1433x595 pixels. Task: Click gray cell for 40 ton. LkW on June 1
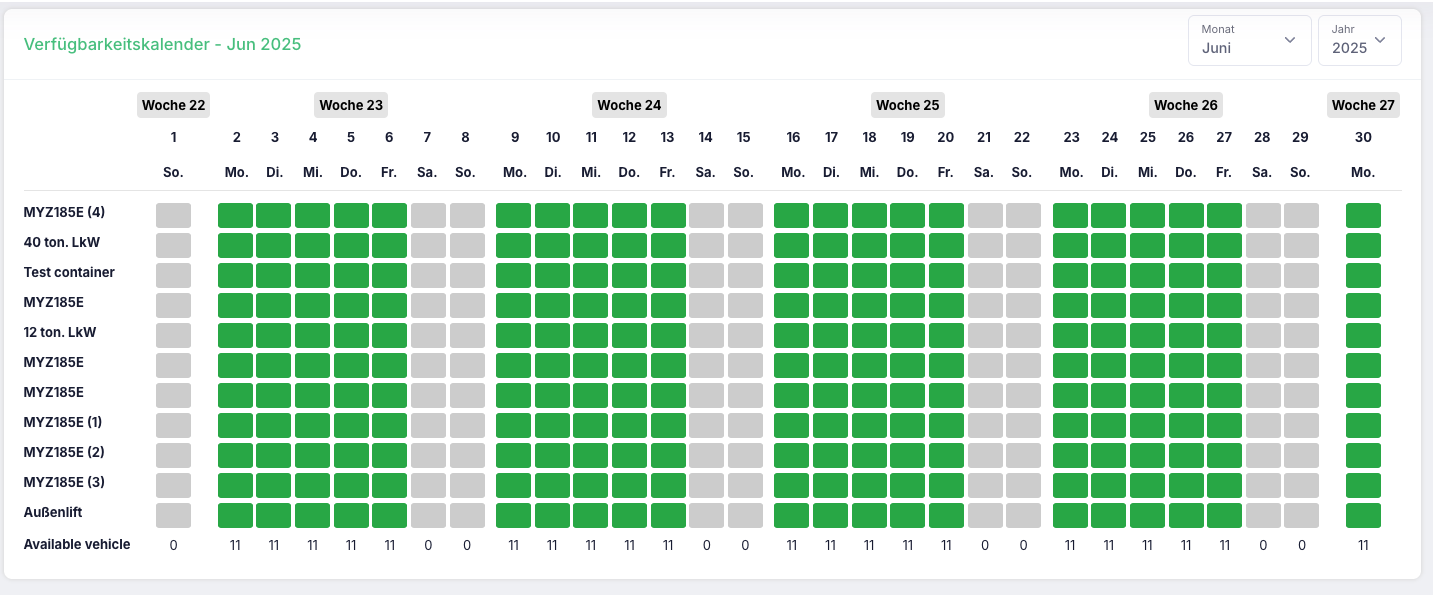point(173,245)
